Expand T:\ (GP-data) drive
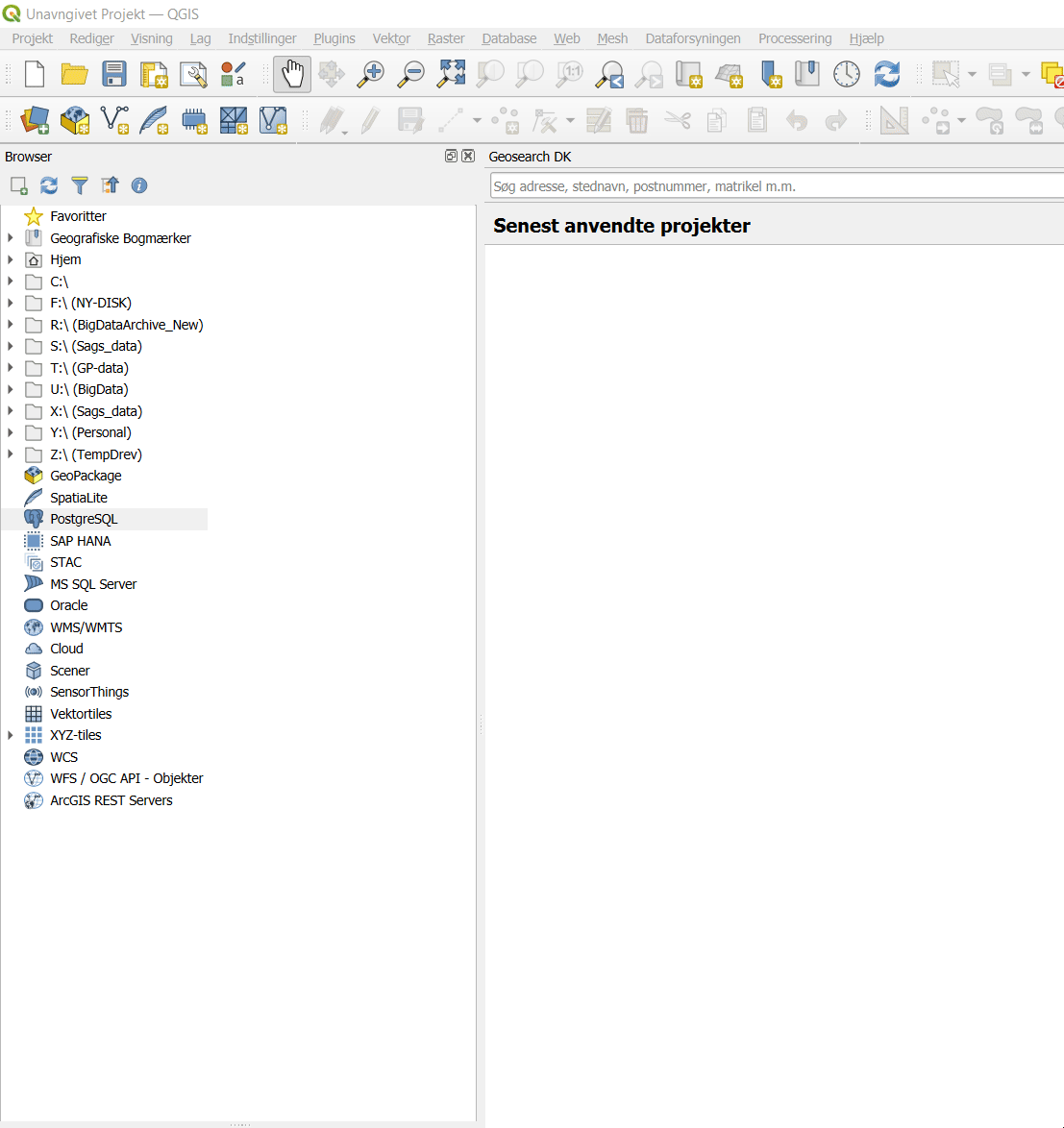This screenshot has height=1128, width=1064. point(10,368)
